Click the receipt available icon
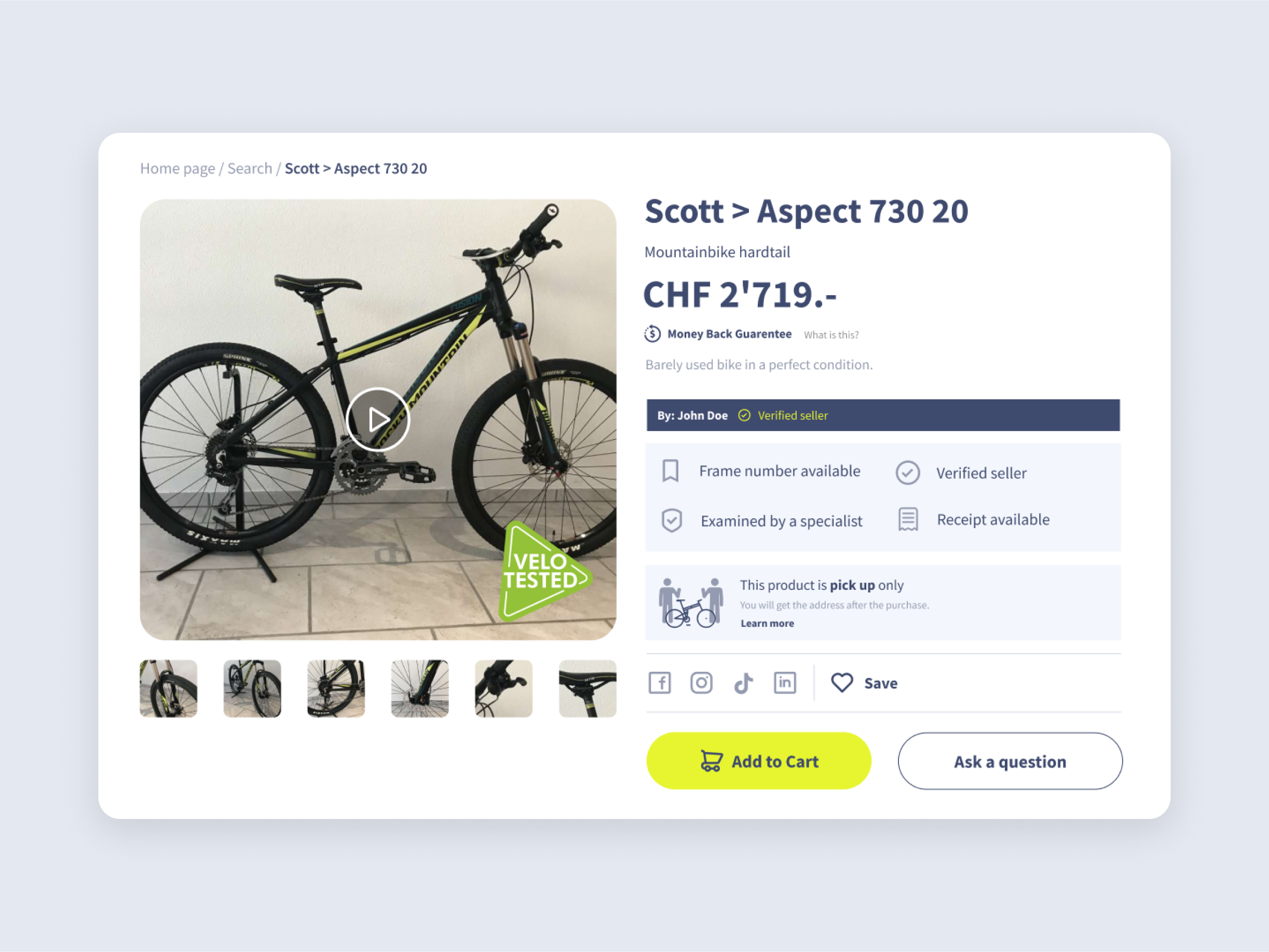This screenshot has width=1269, height=952. (908, 520)
